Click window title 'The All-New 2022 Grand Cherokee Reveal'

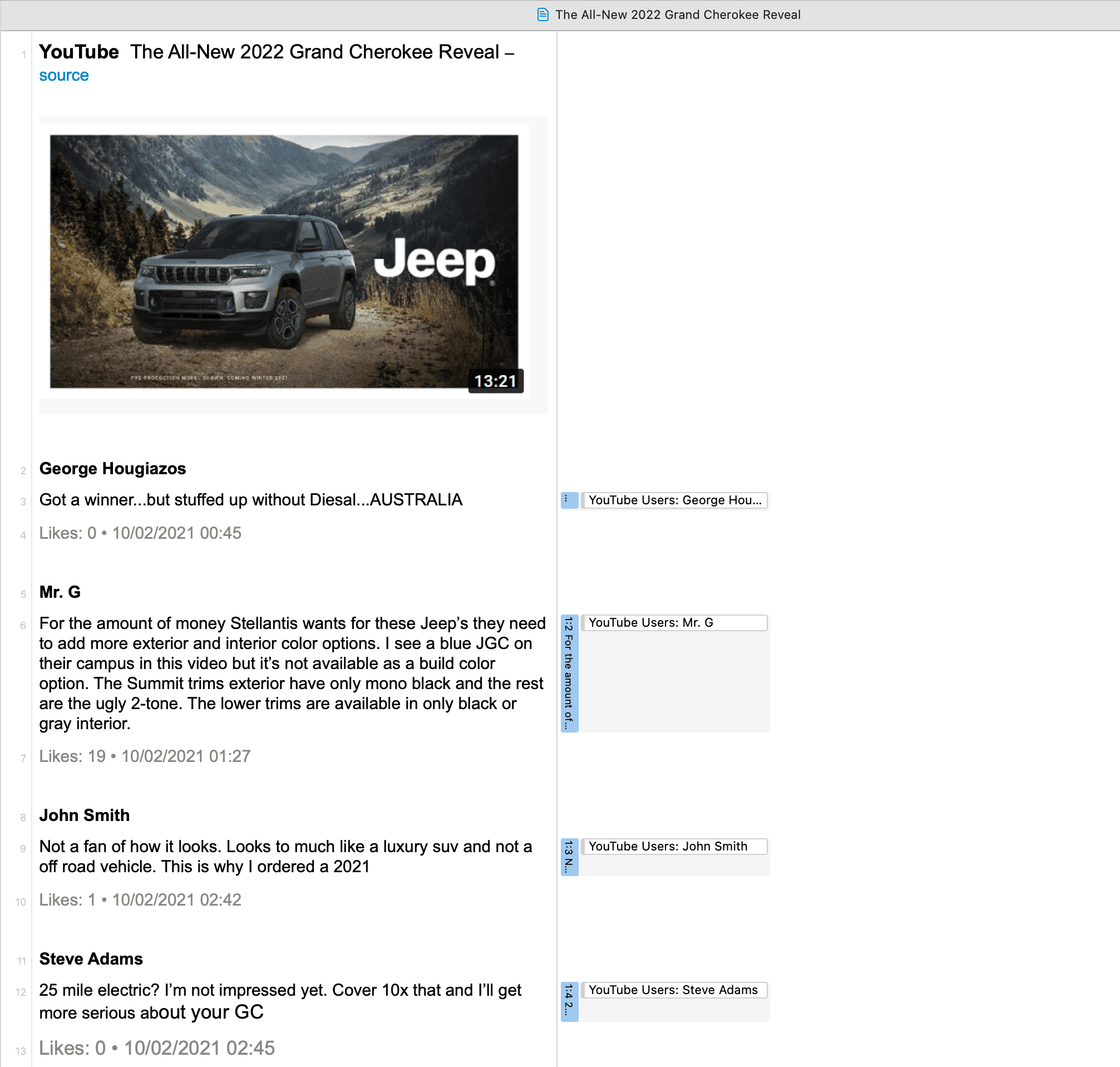(x=678, y=15)
